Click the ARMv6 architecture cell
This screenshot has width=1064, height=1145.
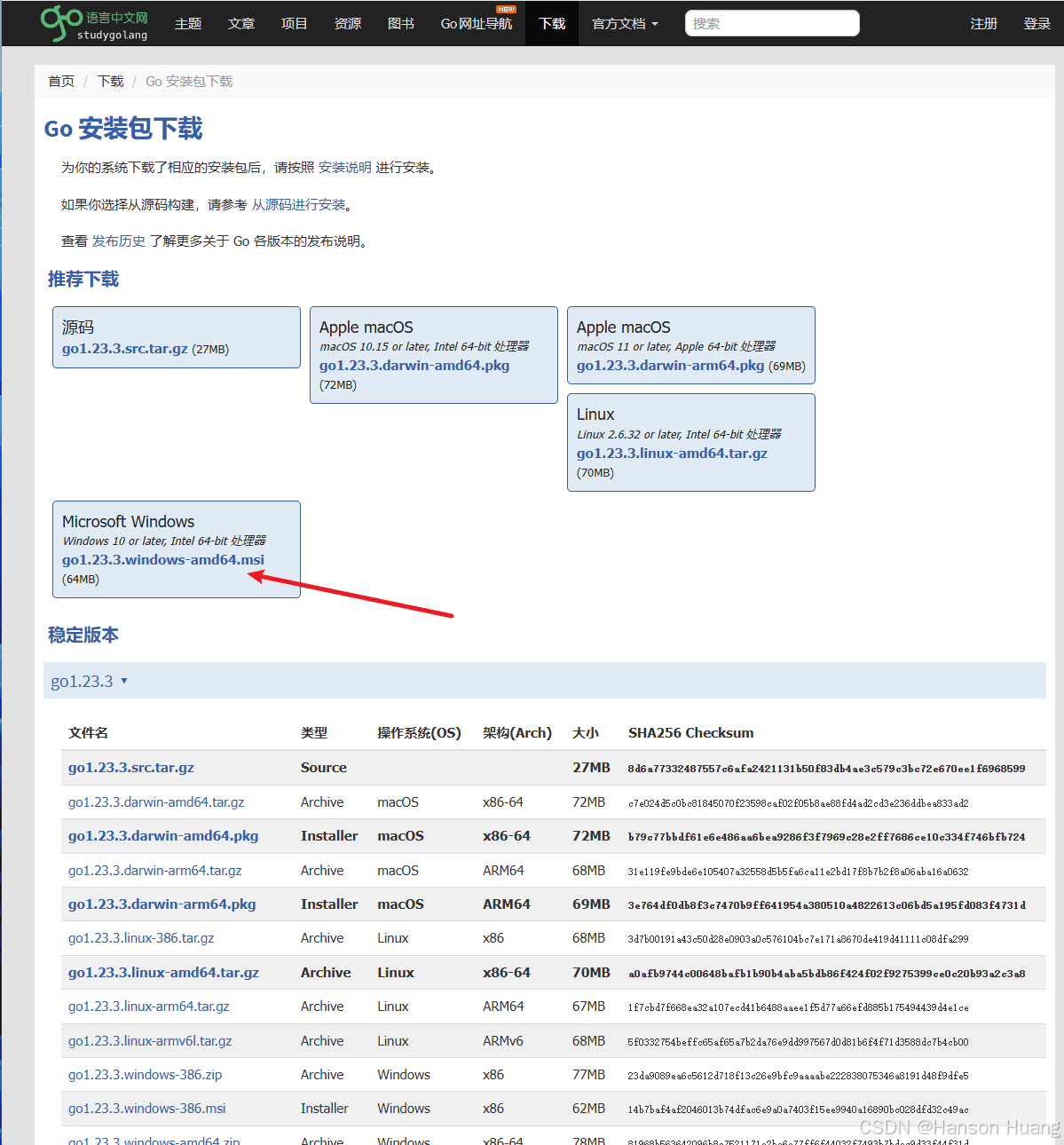point(503,1041)
